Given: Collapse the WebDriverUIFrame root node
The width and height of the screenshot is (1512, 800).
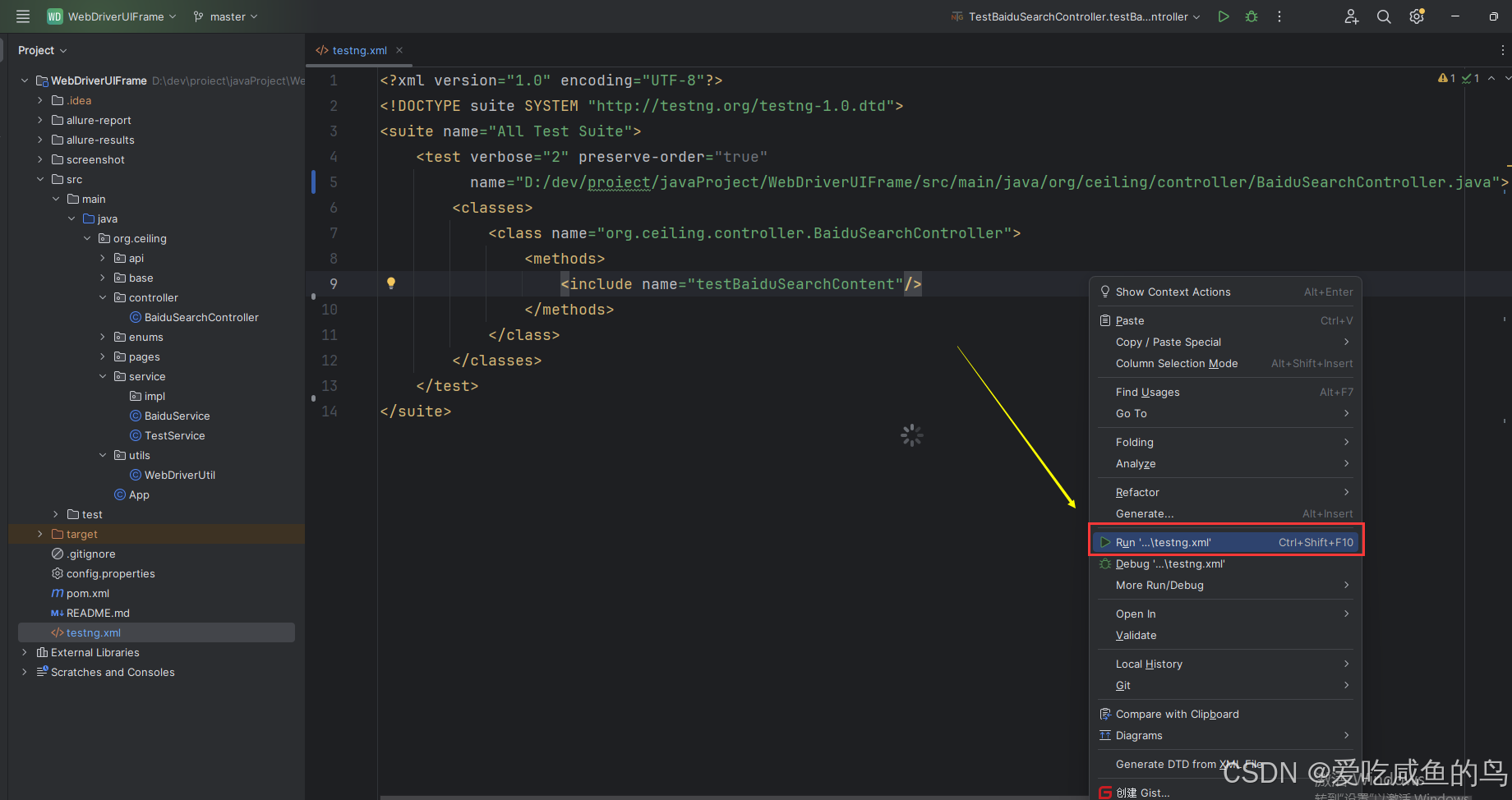Looking at the screenshot, I should click(25, 80).
